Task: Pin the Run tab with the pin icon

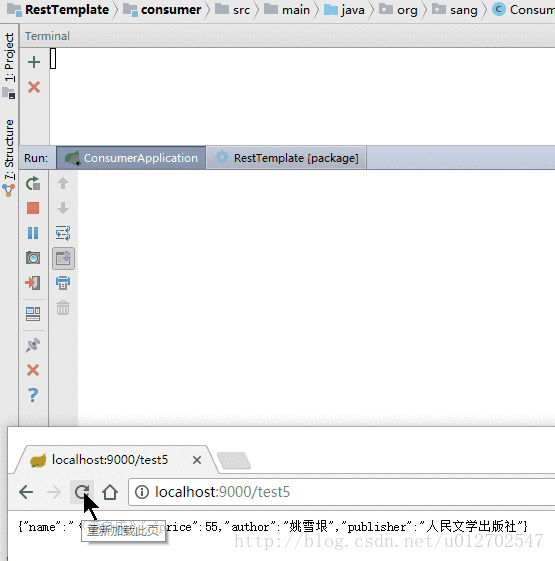Action: (x=33, y=345)
